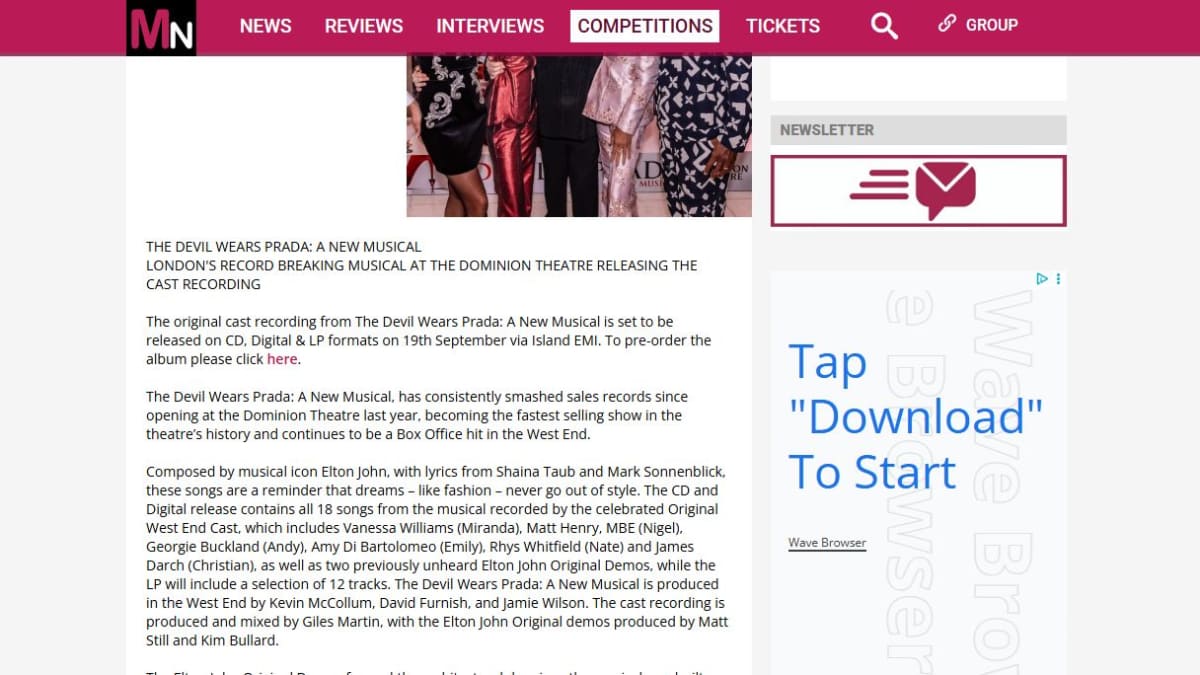Click the article title 'THE DEVIL WEARS PRADA'
1200x675 pixels.
point(284,246)
